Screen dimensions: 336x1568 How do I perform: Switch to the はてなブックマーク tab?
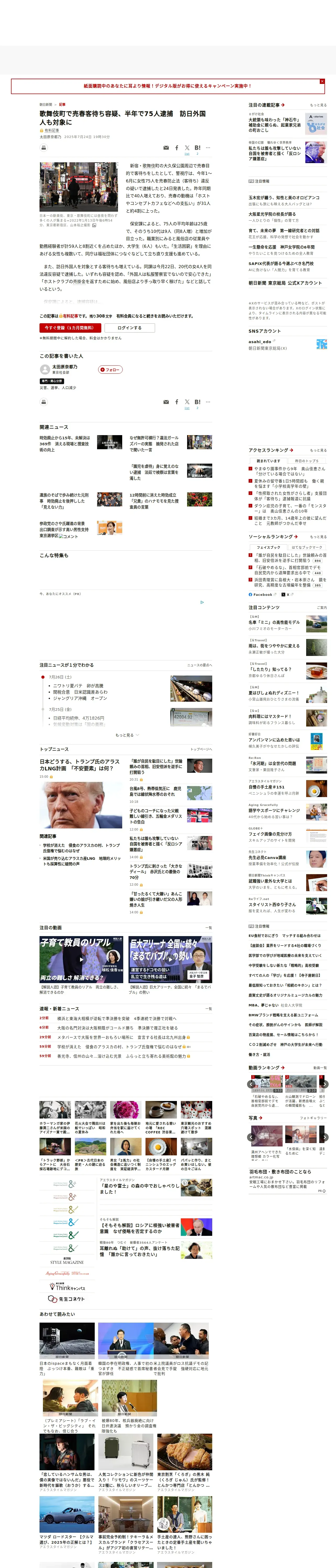[x=307, y=547]
